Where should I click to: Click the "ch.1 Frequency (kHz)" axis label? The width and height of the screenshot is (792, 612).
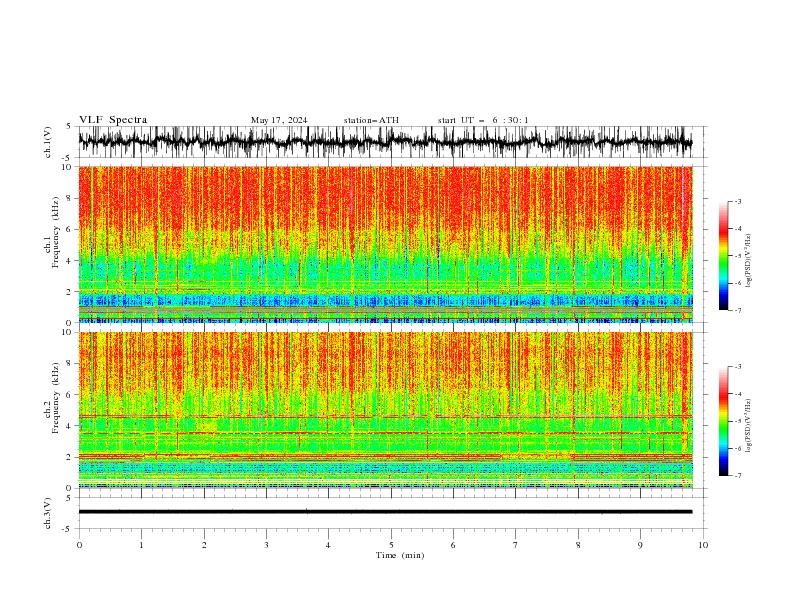click(x=52, y=232)
